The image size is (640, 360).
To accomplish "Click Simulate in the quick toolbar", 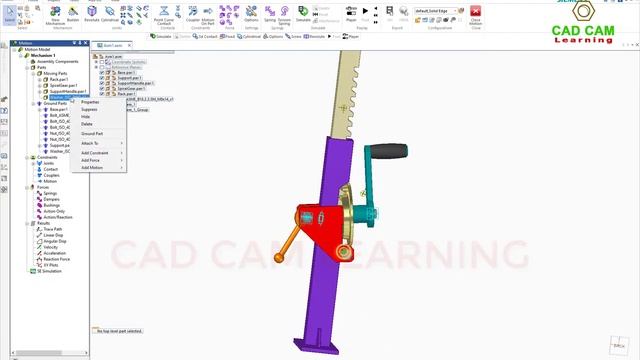I will click(x=161, y=37).
